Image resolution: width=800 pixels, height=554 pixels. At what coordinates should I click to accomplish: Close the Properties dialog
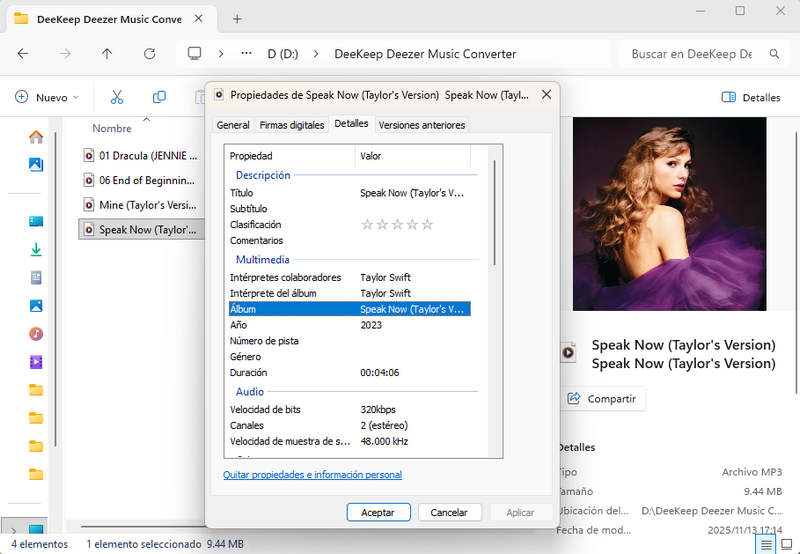pos(546,94)
